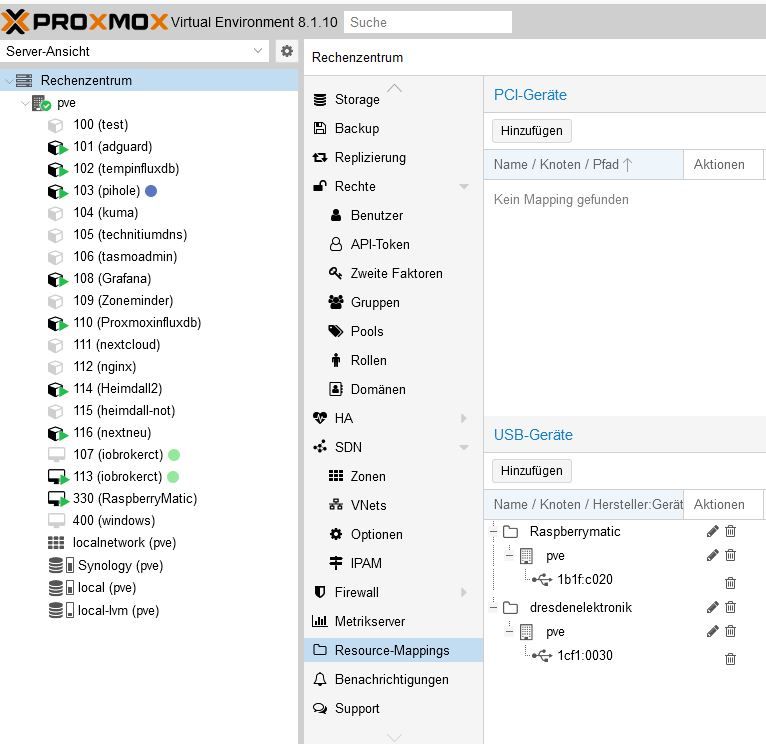766x744 pixels.
Task: Open the IPAM menu entry
Action: pyautogui.click(x=393, y=563)
